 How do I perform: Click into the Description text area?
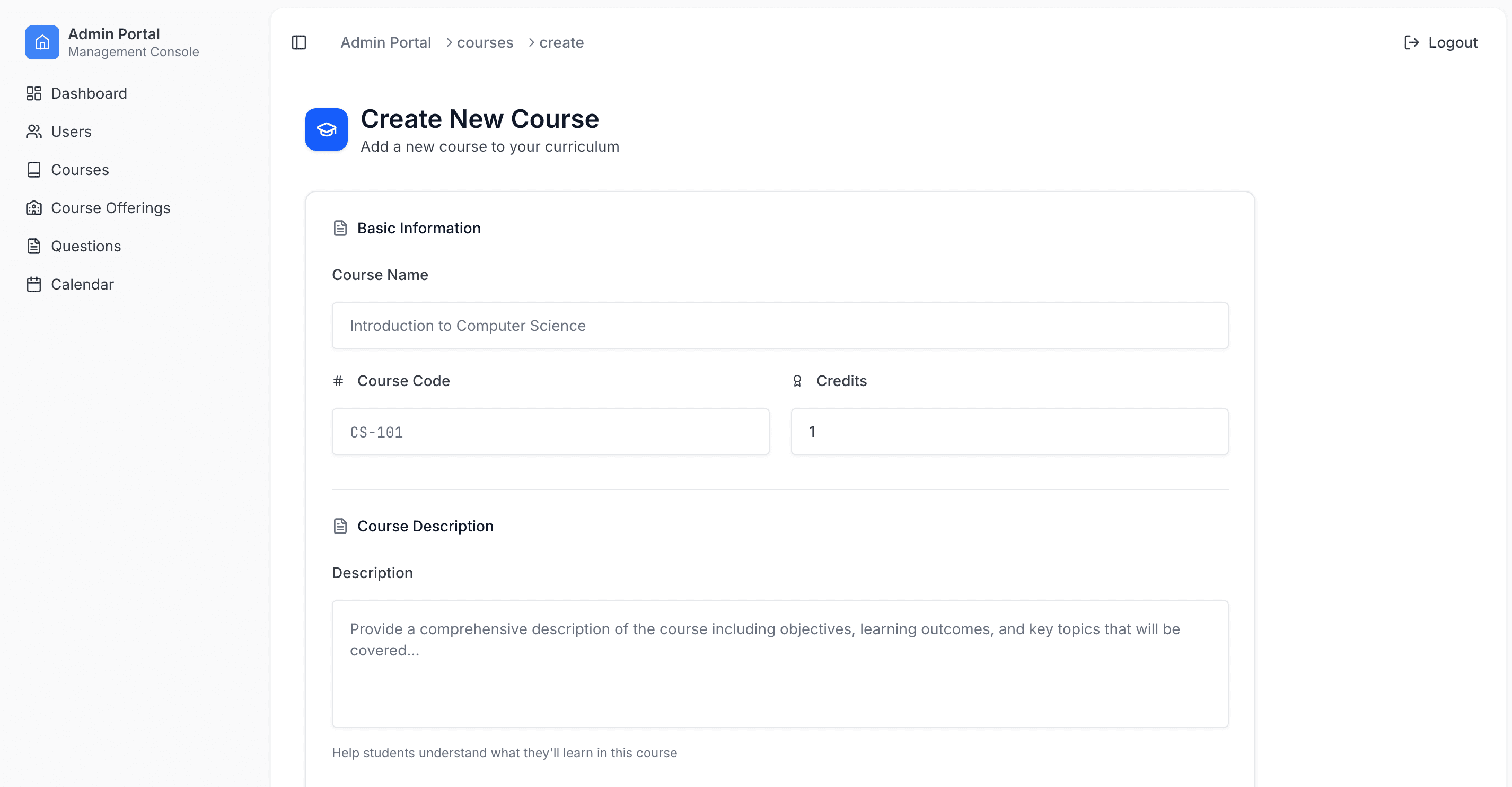779,663
